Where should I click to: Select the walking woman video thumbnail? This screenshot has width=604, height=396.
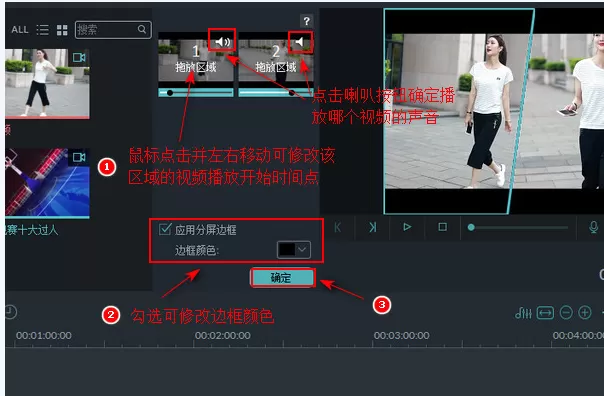point(47,83)
